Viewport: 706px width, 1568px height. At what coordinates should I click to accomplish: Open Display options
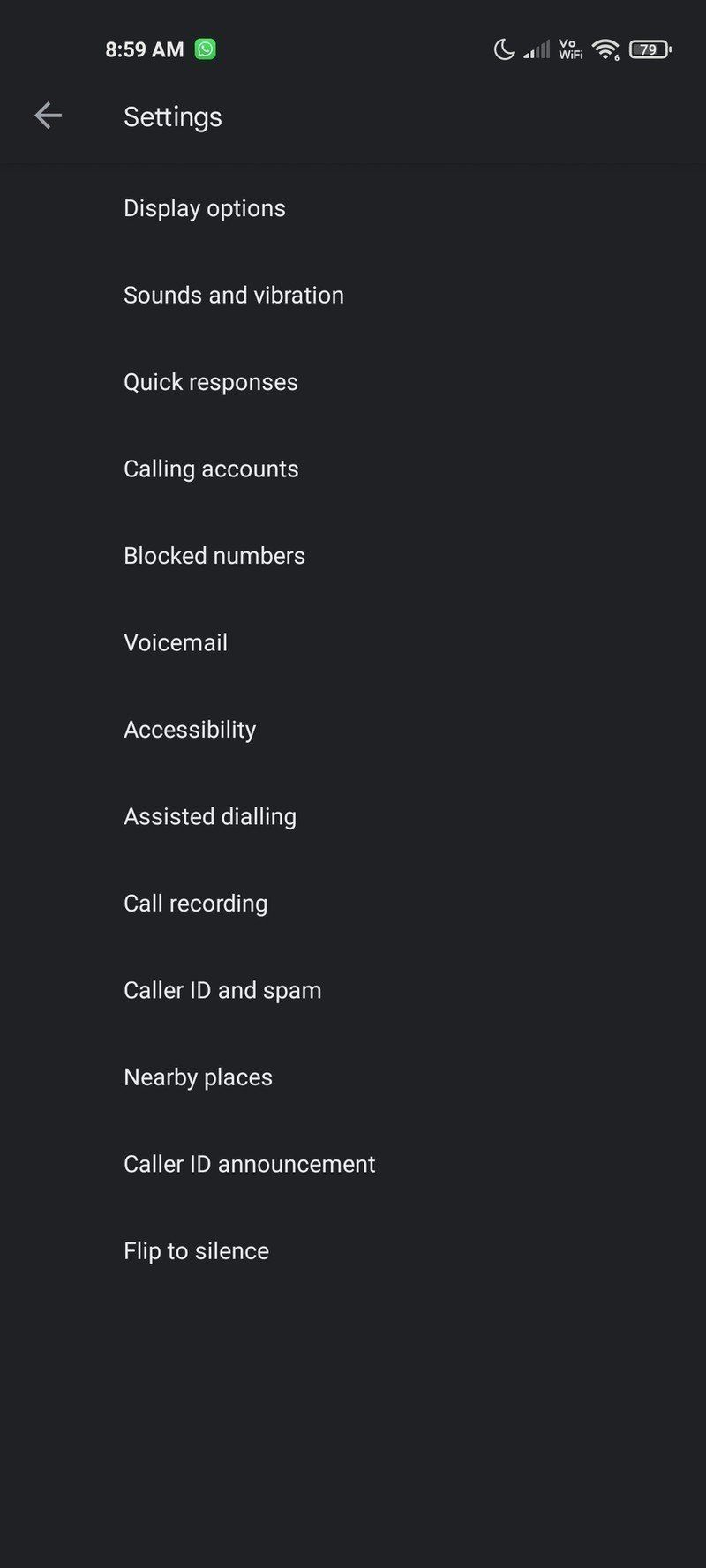[205, 208]
